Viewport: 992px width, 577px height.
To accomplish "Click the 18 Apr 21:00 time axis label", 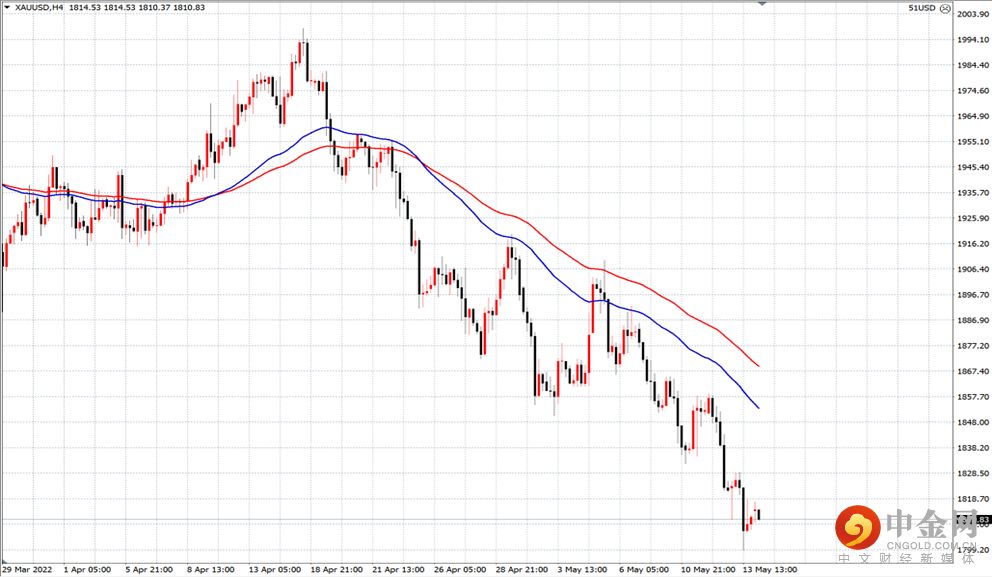I will point(337,569).
